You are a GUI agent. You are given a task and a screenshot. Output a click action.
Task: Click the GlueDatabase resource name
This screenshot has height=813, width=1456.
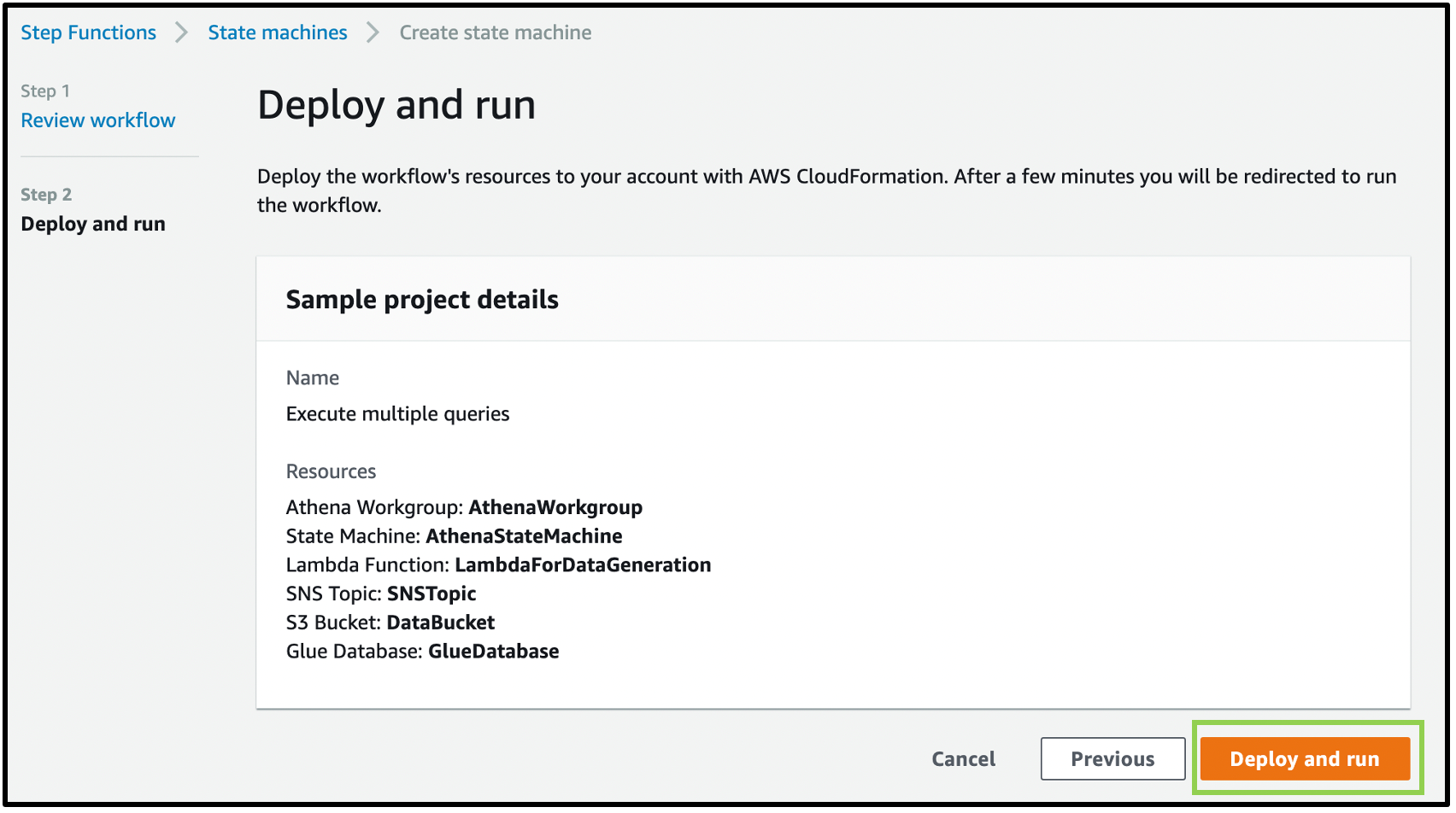pos(494,652)
